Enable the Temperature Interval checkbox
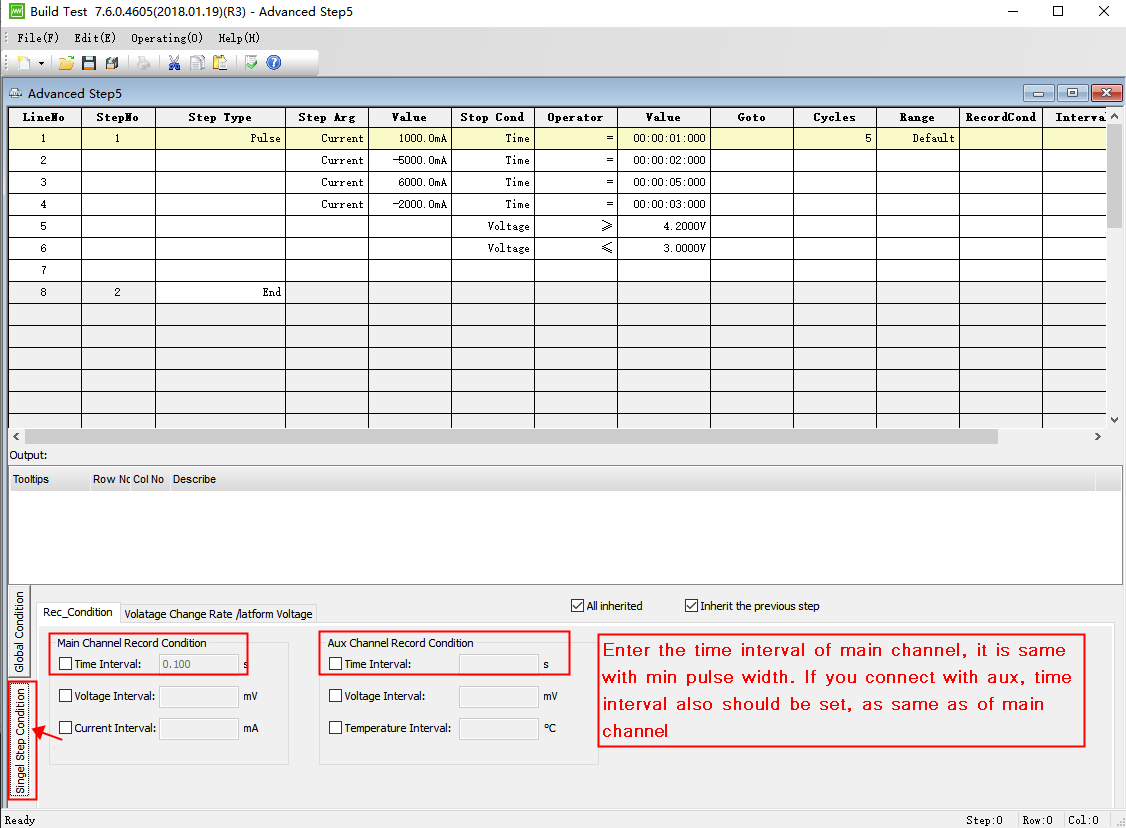The height and width of the screenshot is (828, 1126). pos(335,728)
